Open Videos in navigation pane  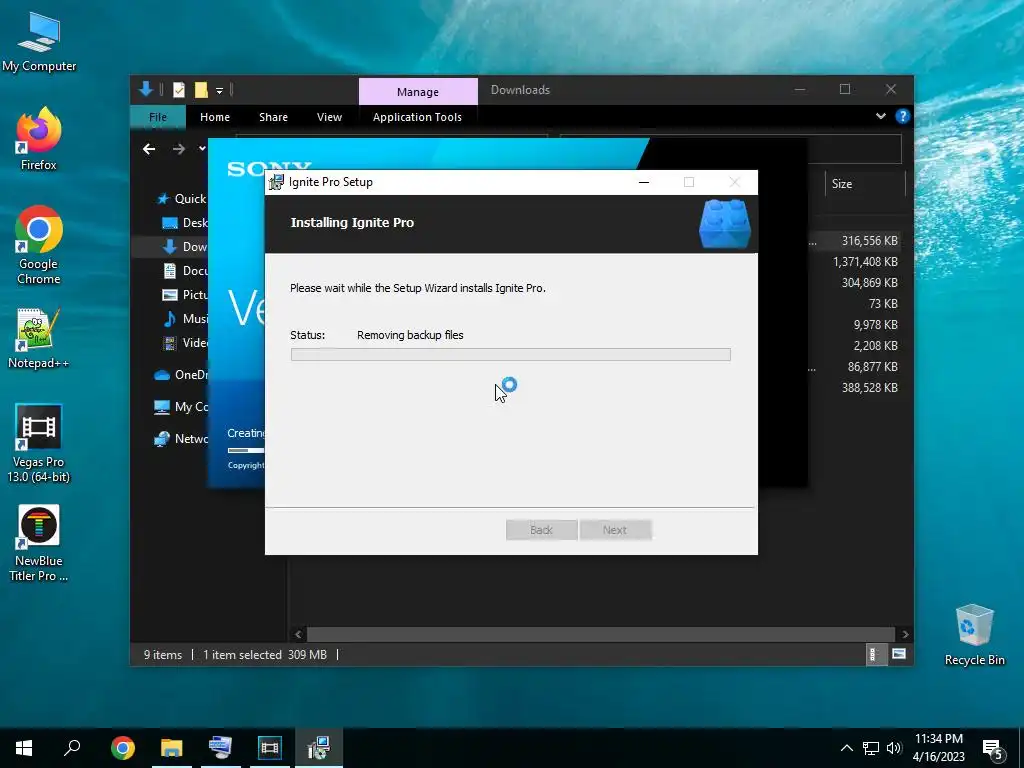(x=185, y=343)
